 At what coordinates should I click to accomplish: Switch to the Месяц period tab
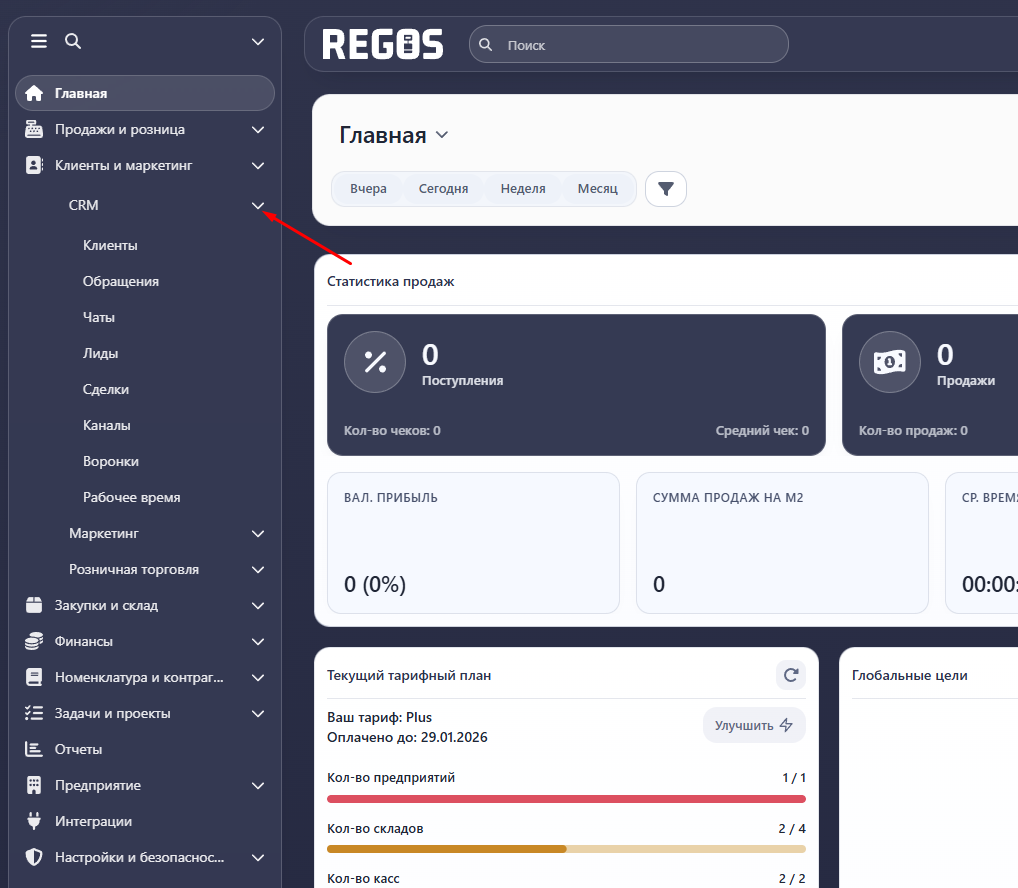click(x=597, y=188)
